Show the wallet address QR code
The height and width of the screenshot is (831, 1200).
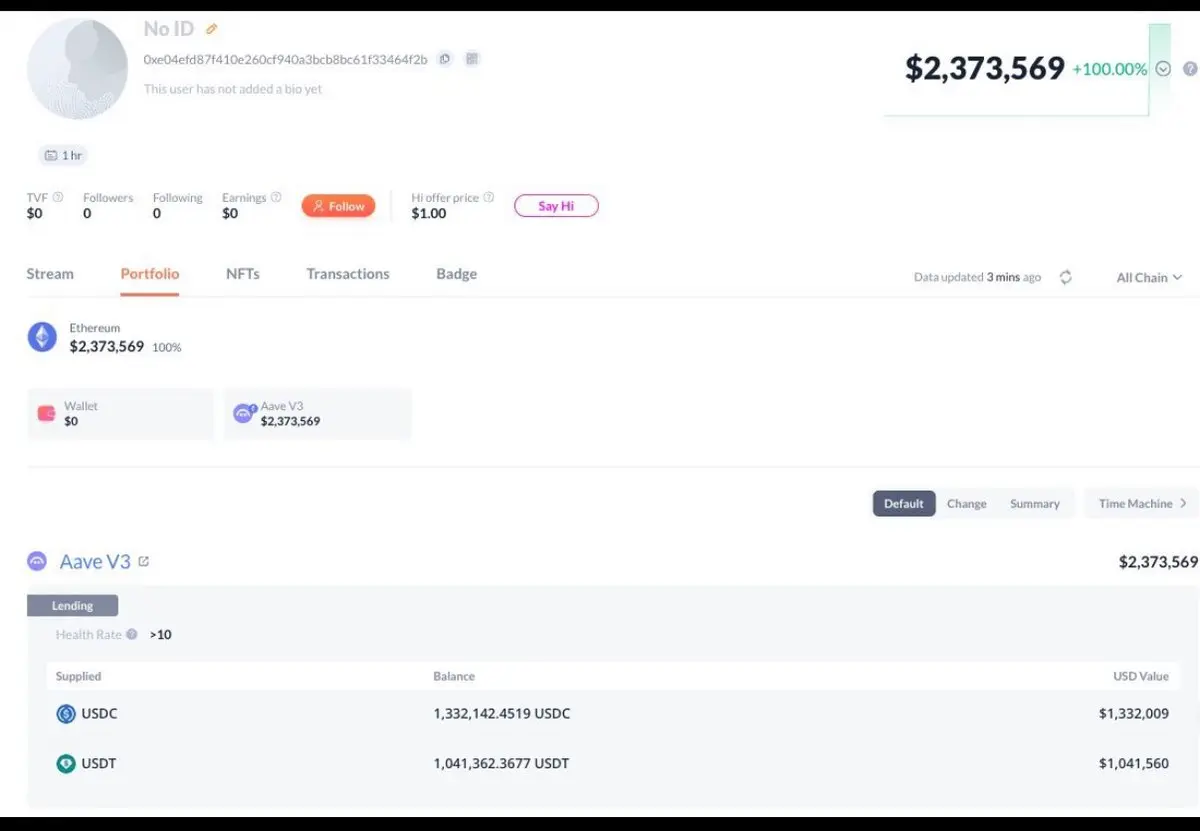pyautogui.click(x=472, y=59)
